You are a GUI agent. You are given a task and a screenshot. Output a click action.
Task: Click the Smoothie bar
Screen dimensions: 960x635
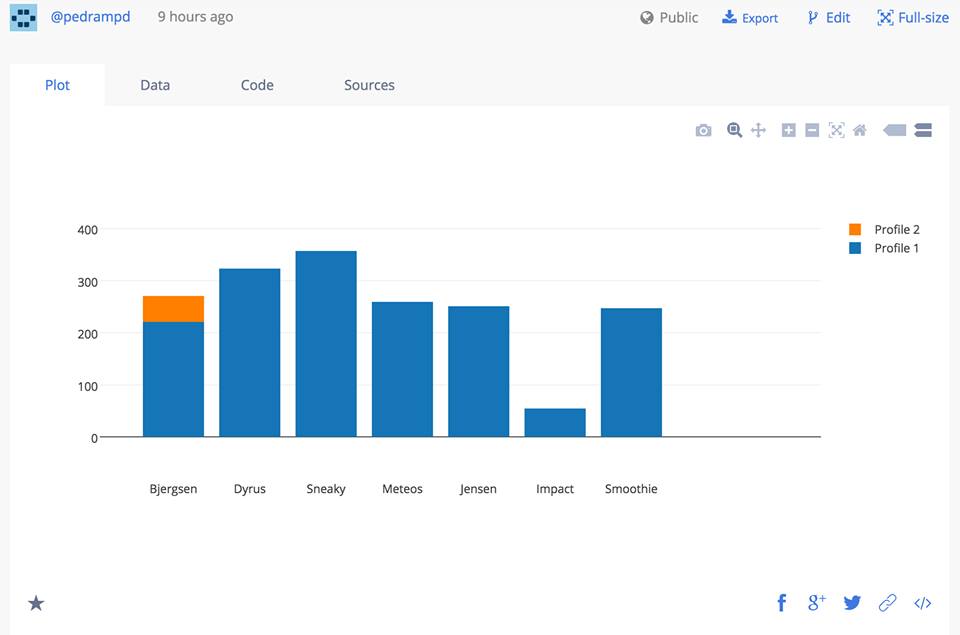click(x=631, y=372)
